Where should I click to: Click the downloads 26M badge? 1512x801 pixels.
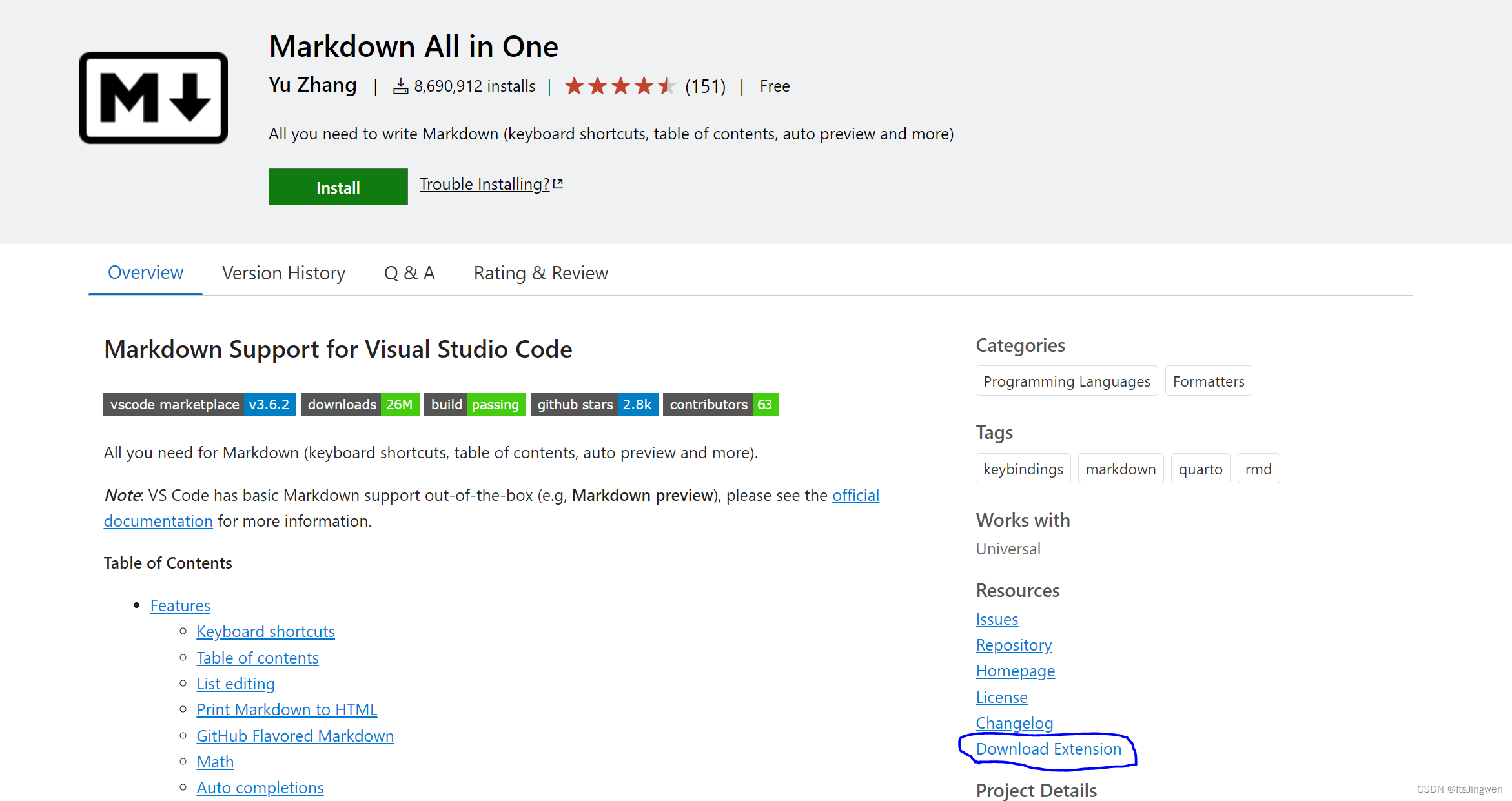tap(360, 405)
